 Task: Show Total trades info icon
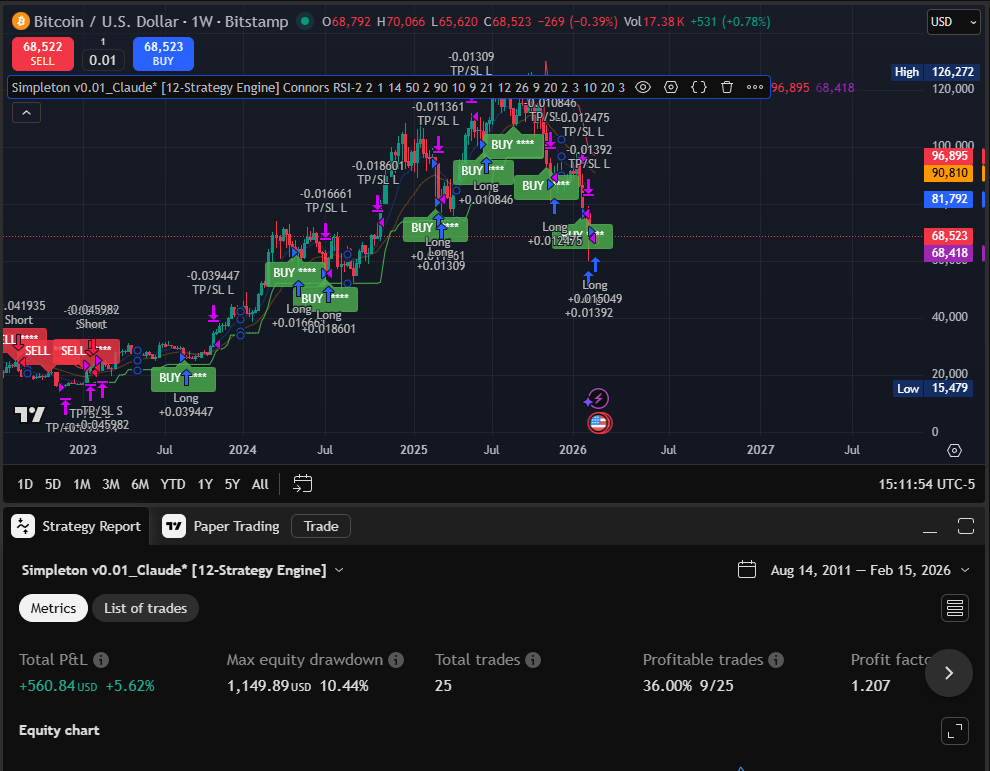(533, 660)
